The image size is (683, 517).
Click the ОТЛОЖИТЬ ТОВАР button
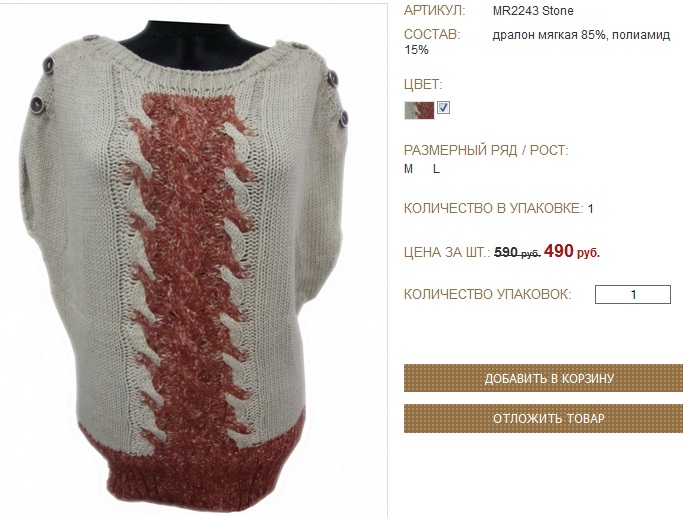[543, 419]
